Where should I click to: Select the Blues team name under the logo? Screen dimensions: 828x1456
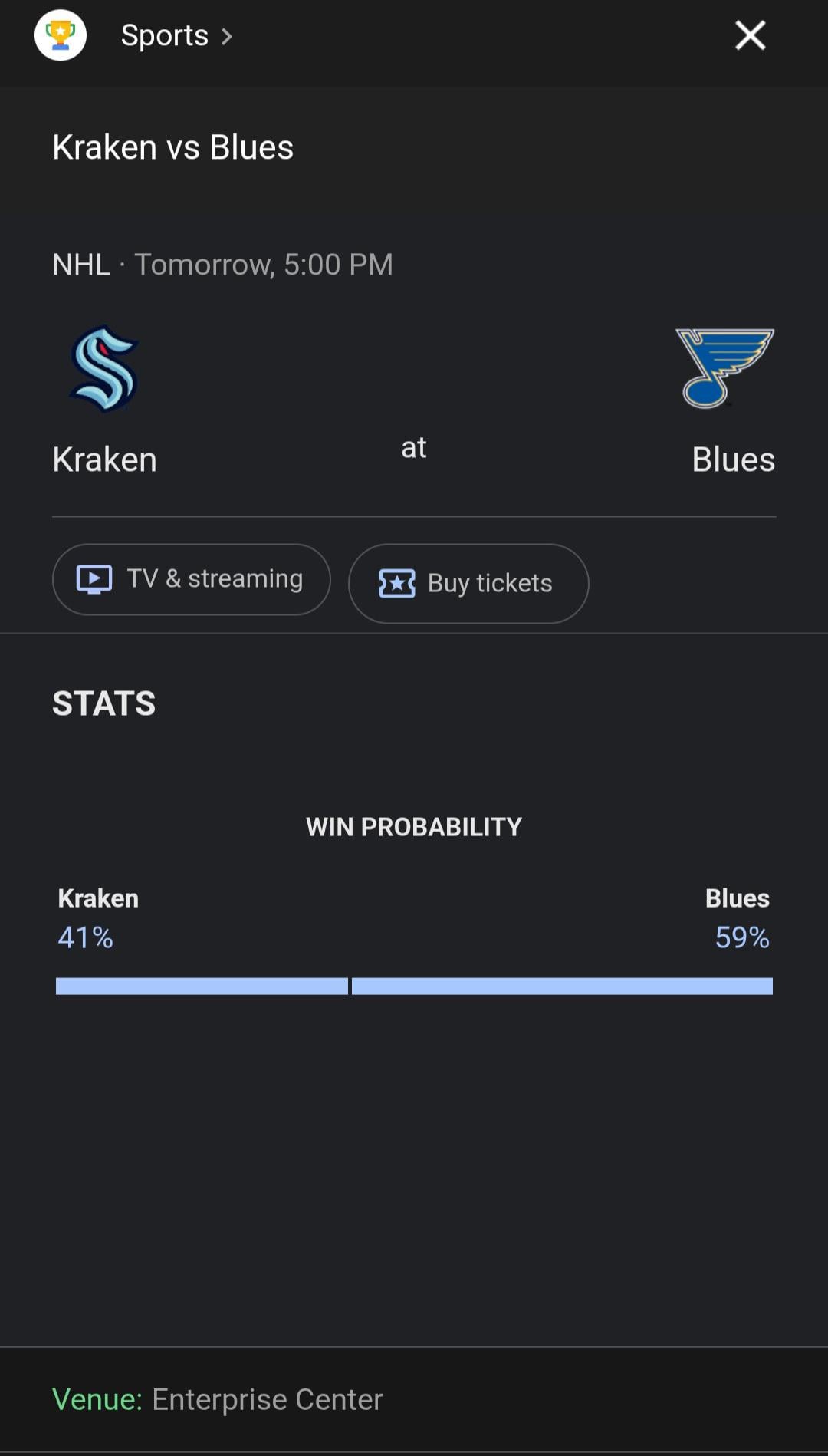(733, 460)
